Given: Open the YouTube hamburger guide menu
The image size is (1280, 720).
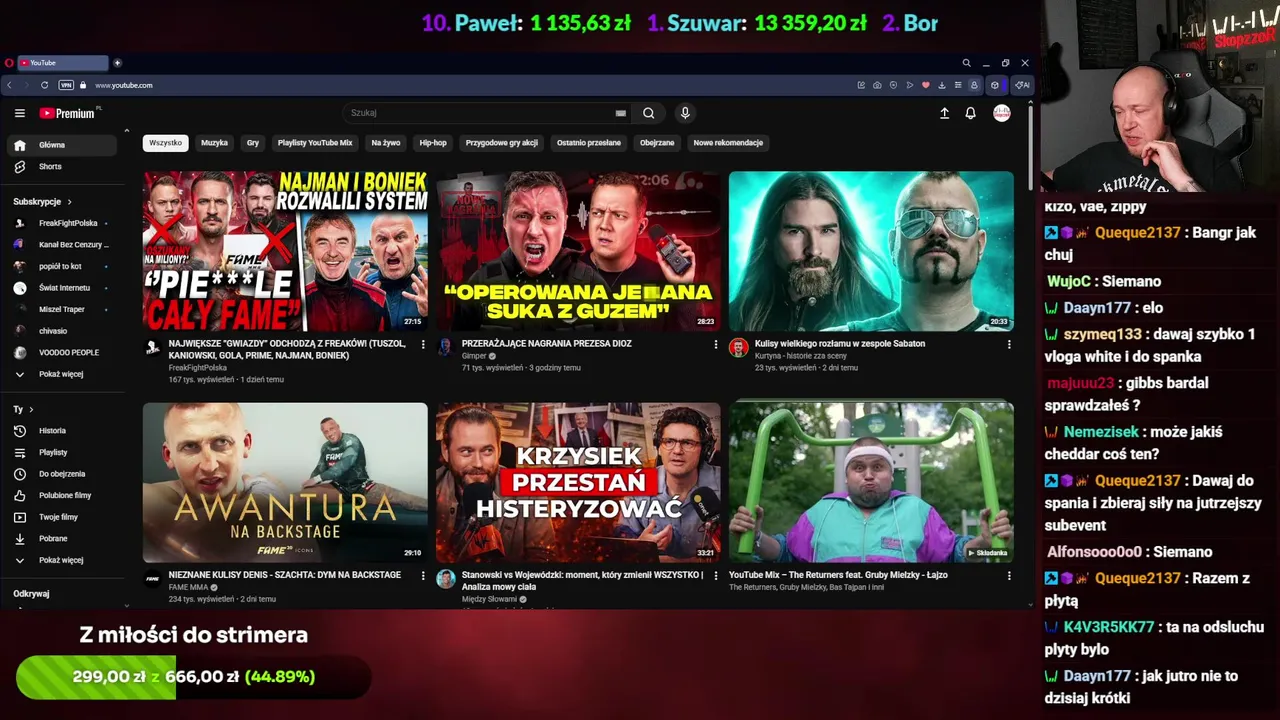Looking at the screenshot, I should (x=19, y=113).
